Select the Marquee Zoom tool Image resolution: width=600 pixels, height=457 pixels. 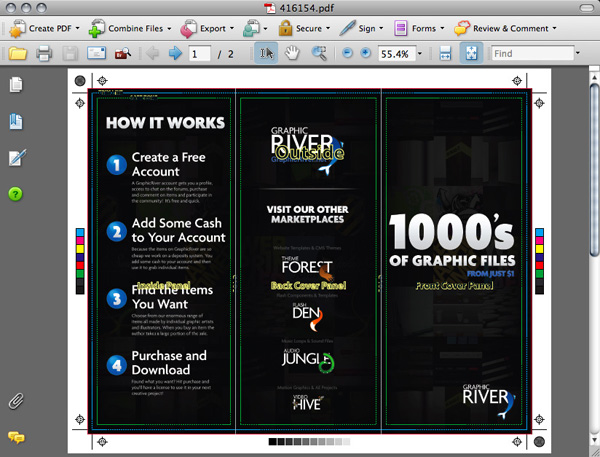click(x=319, y=53)
